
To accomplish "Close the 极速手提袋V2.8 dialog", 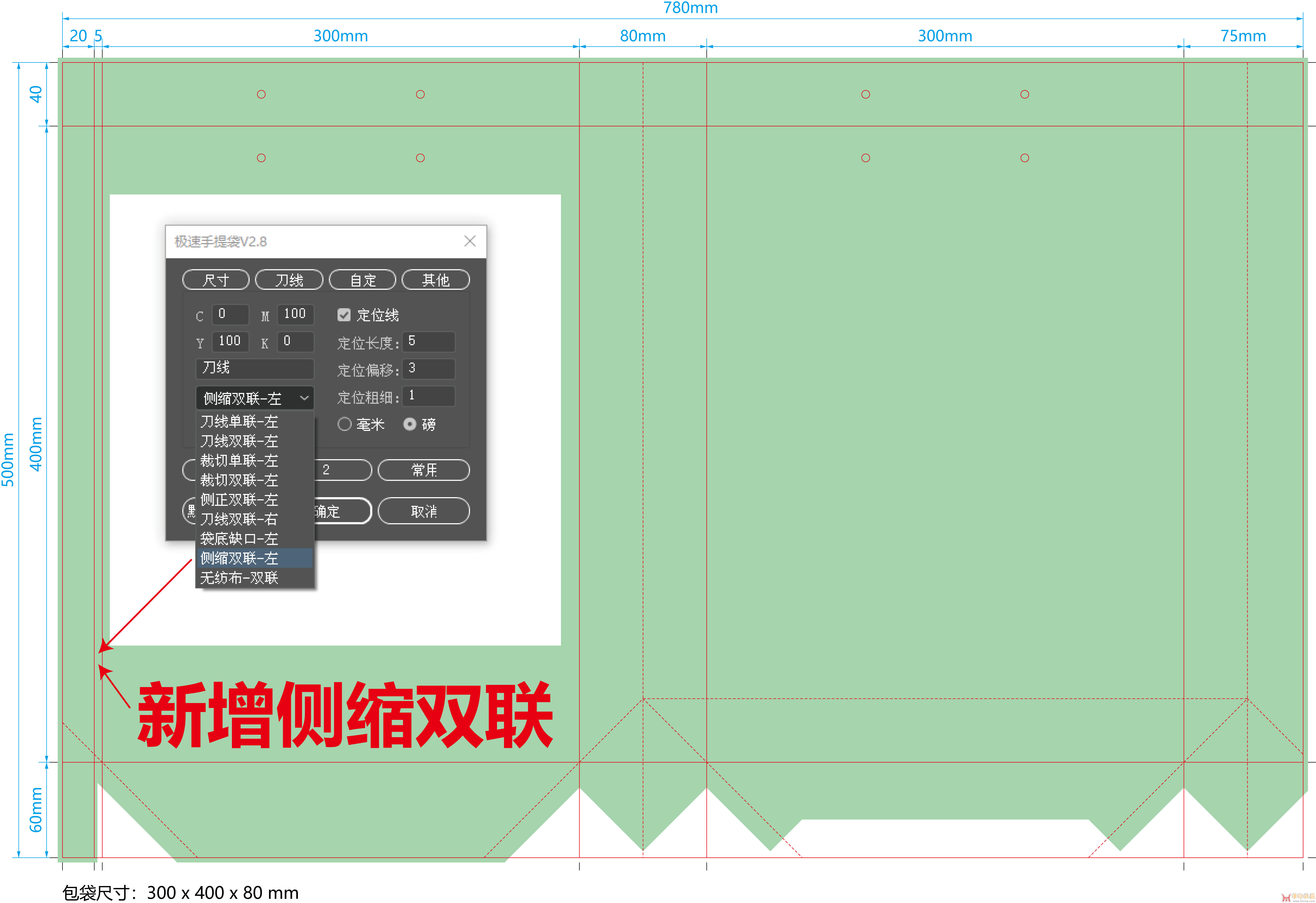I will tap(469, 241).
